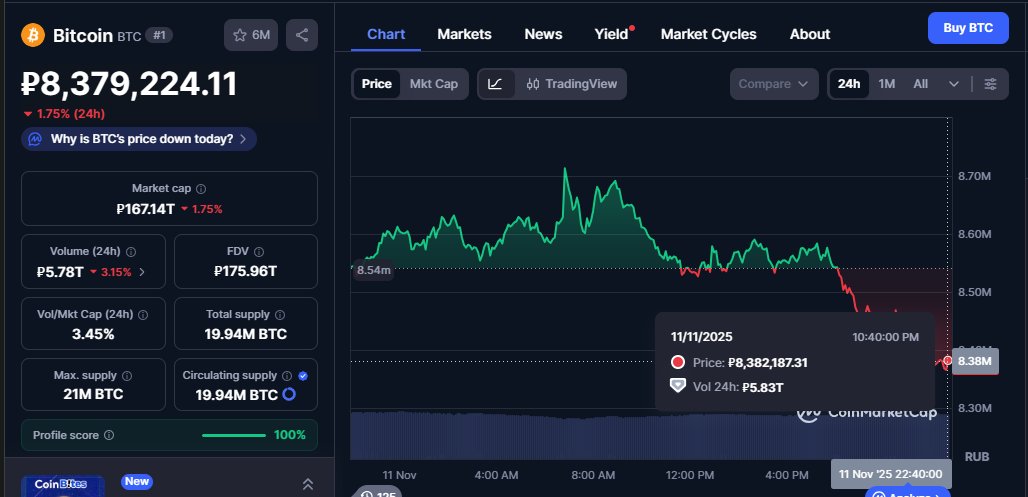Open Max. supply info icon
The image size is (1028, 497).
tap(127, 376)
